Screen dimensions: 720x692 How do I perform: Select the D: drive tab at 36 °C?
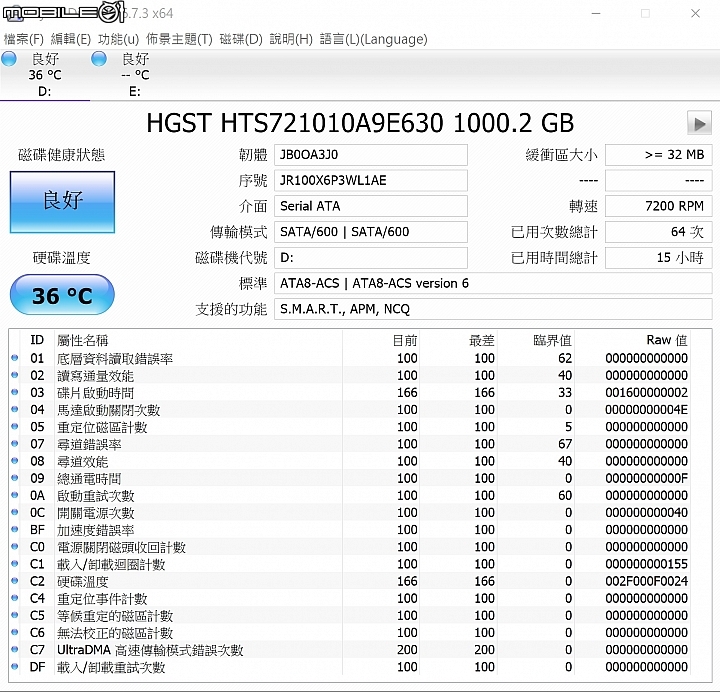[45, 74]
